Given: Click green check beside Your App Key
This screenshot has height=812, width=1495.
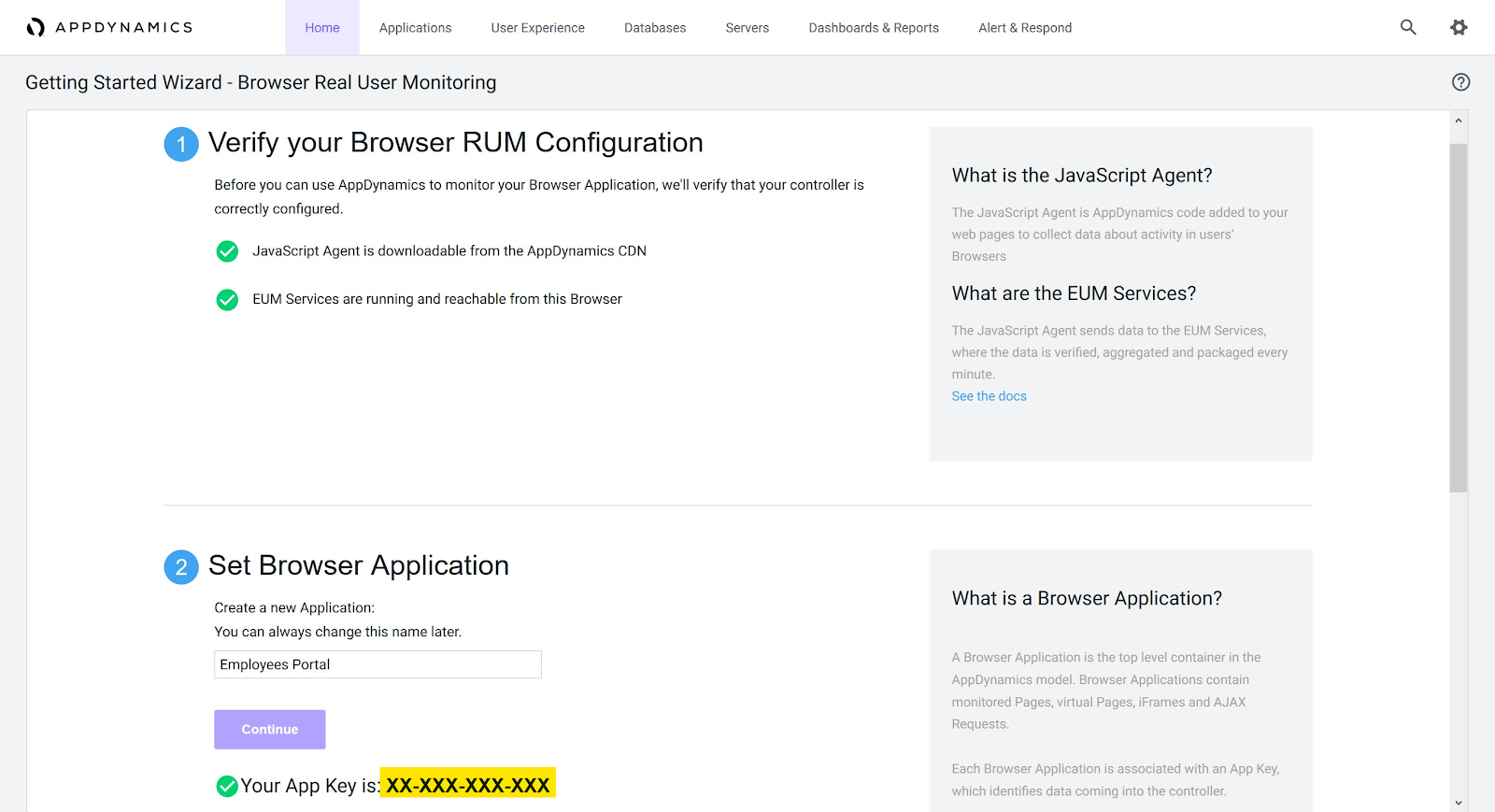Looking at the screenshot, I should point(227,786).
